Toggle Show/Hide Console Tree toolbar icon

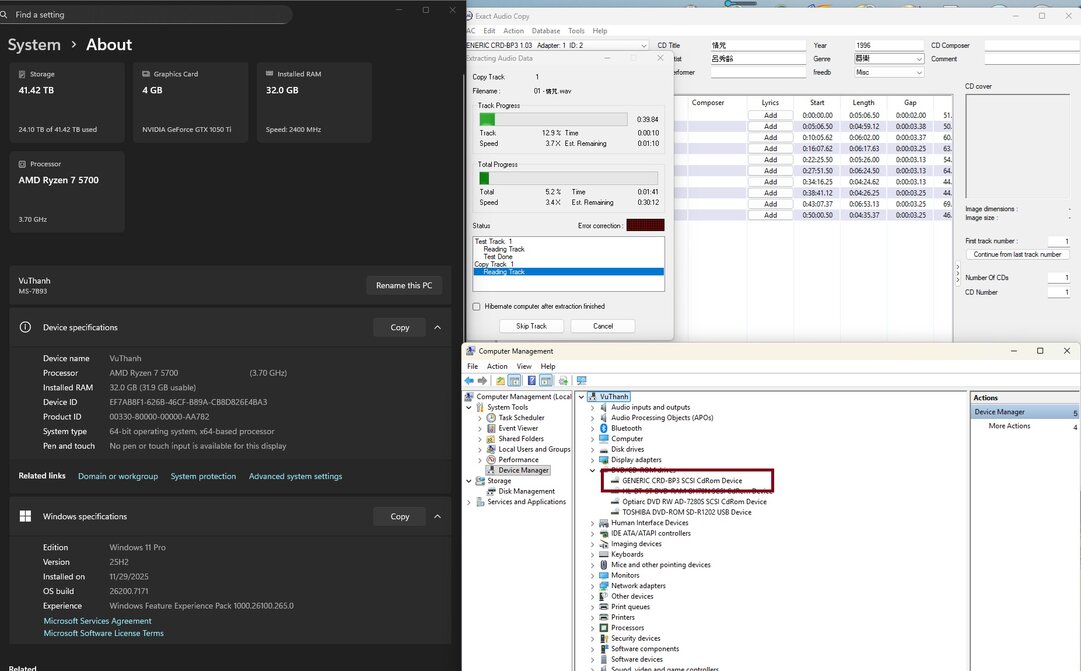514,381
